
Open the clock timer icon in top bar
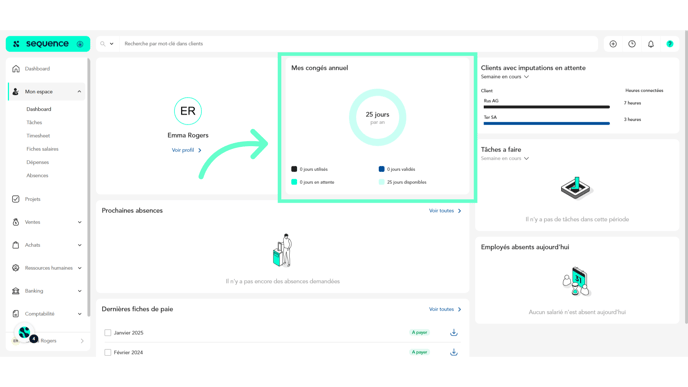(x=632, y=44)
